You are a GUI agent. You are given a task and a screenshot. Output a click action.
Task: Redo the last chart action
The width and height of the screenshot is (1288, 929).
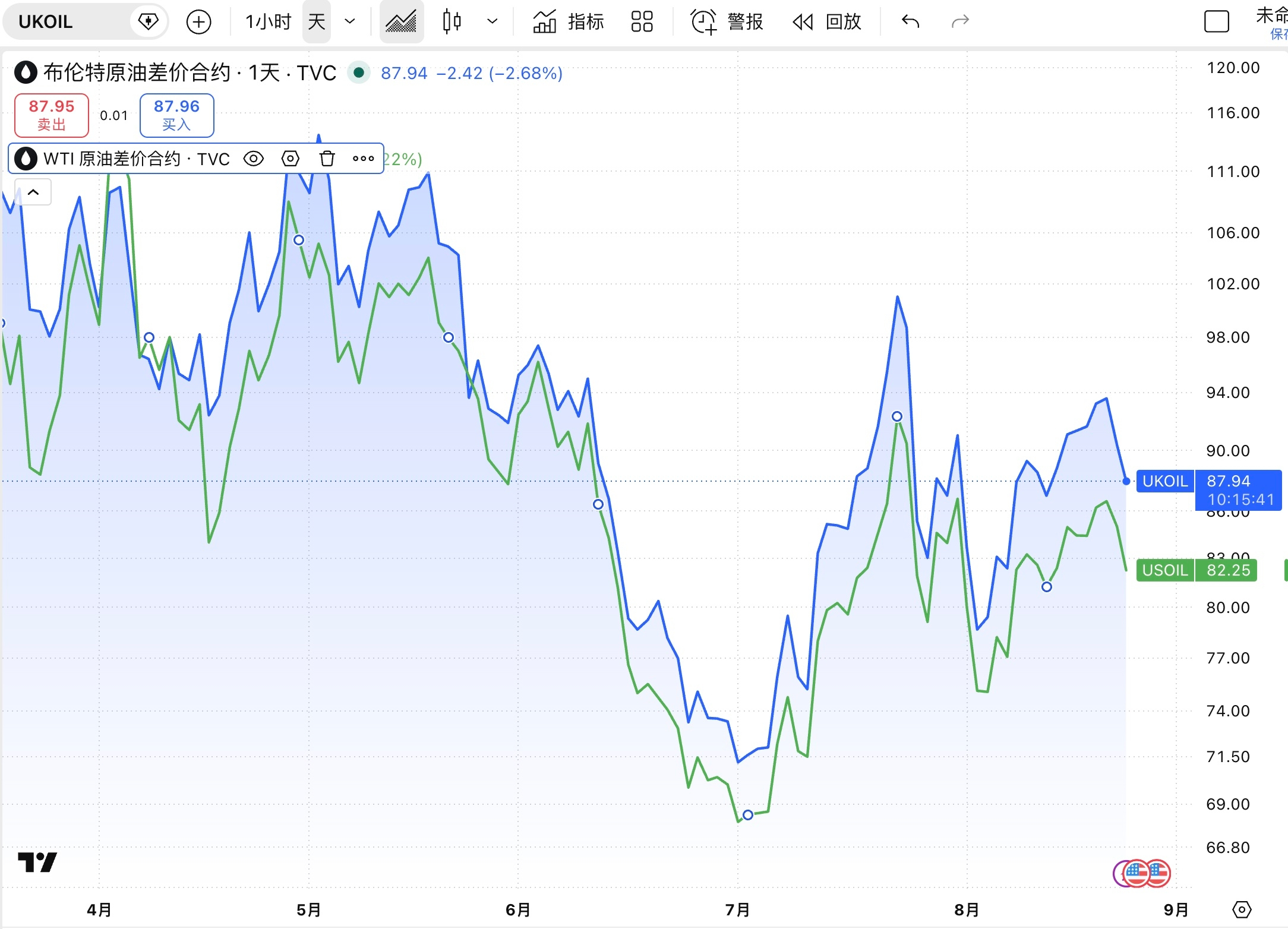pyautogui.click(x=960, y=22)
